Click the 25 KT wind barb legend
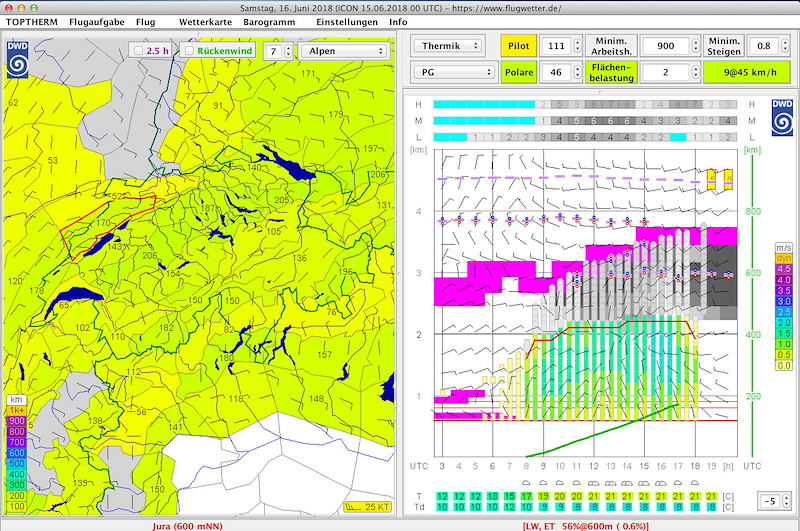The height and width of the screenshot is (531, 800). (x=367, y=507)
